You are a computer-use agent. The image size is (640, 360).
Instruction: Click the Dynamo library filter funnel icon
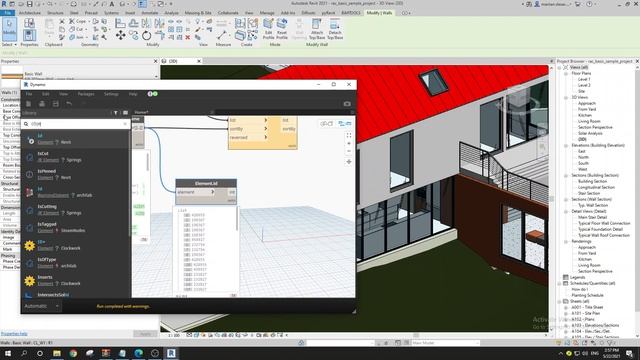[116, 113]
